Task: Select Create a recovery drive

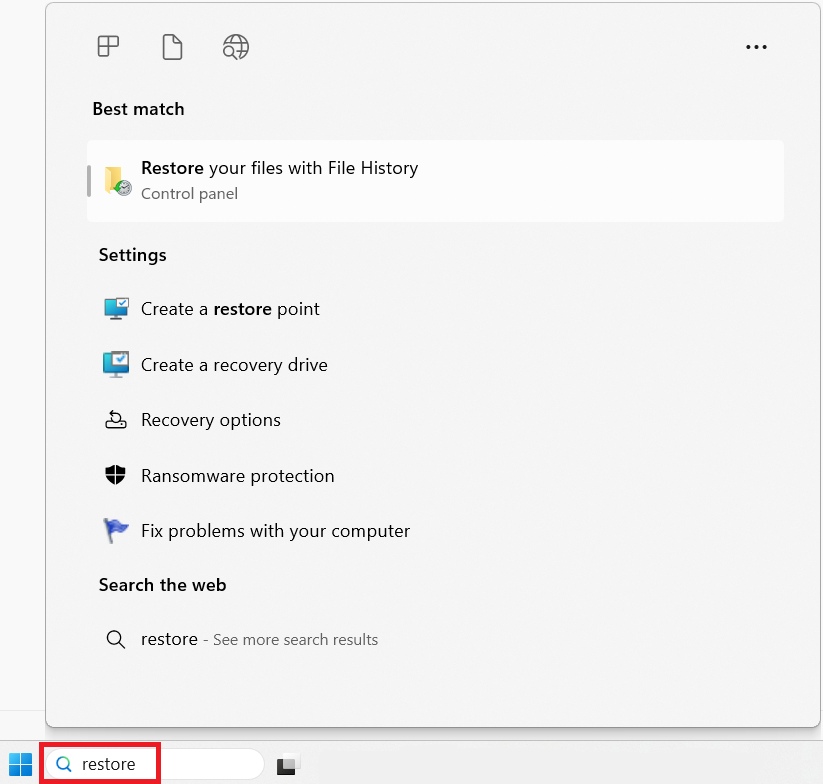Action: [x=233, y=364]
